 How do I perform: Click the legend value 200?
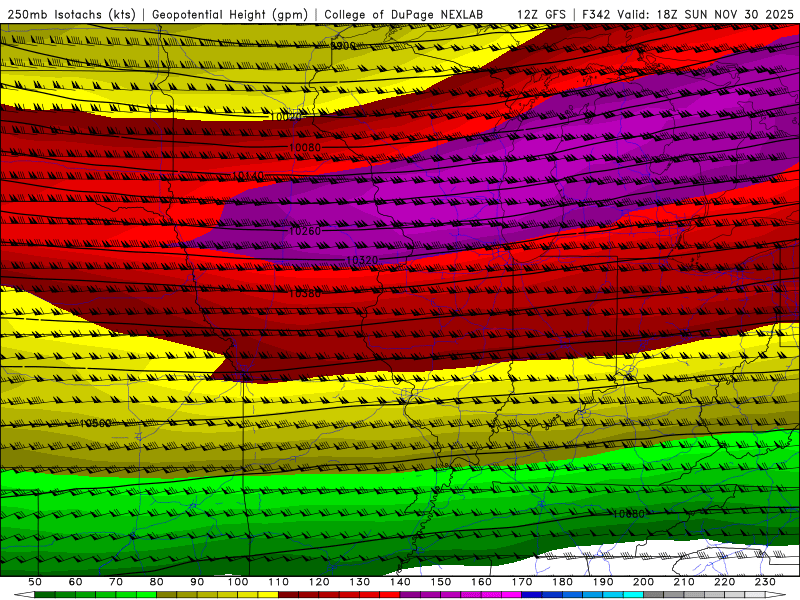(643, 582)
